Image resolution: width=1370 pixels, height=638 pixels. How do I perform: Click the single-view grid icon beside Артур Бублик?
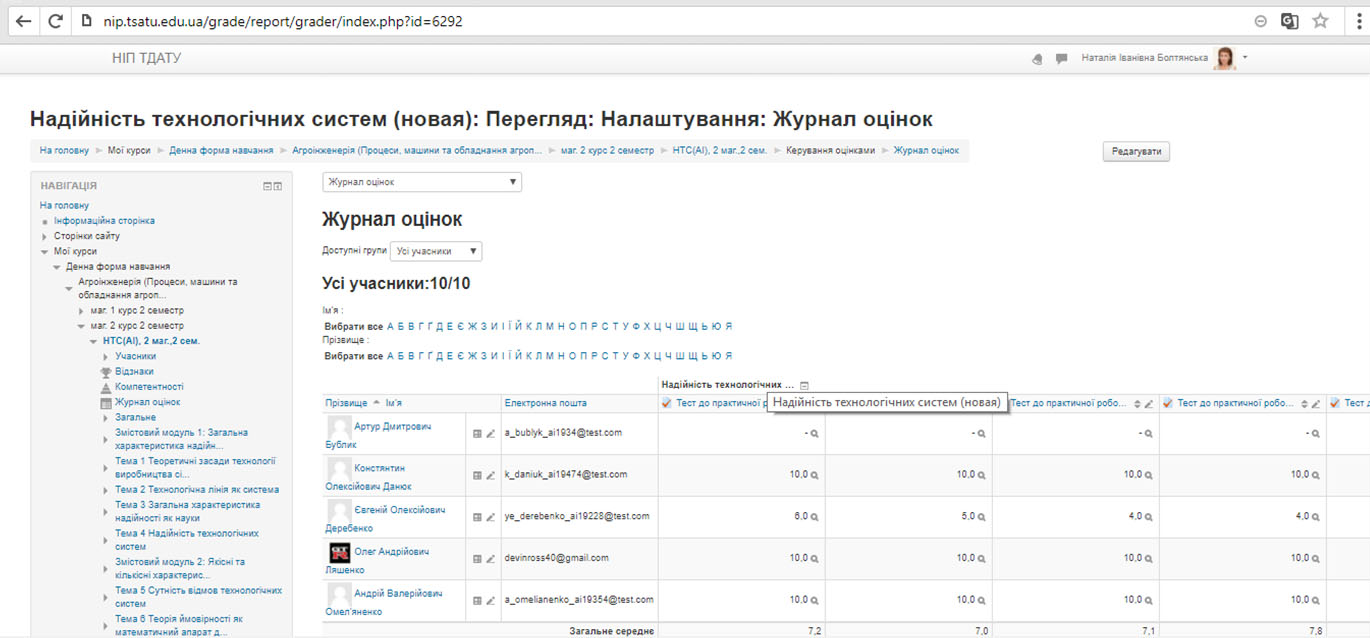click(477, 434)
